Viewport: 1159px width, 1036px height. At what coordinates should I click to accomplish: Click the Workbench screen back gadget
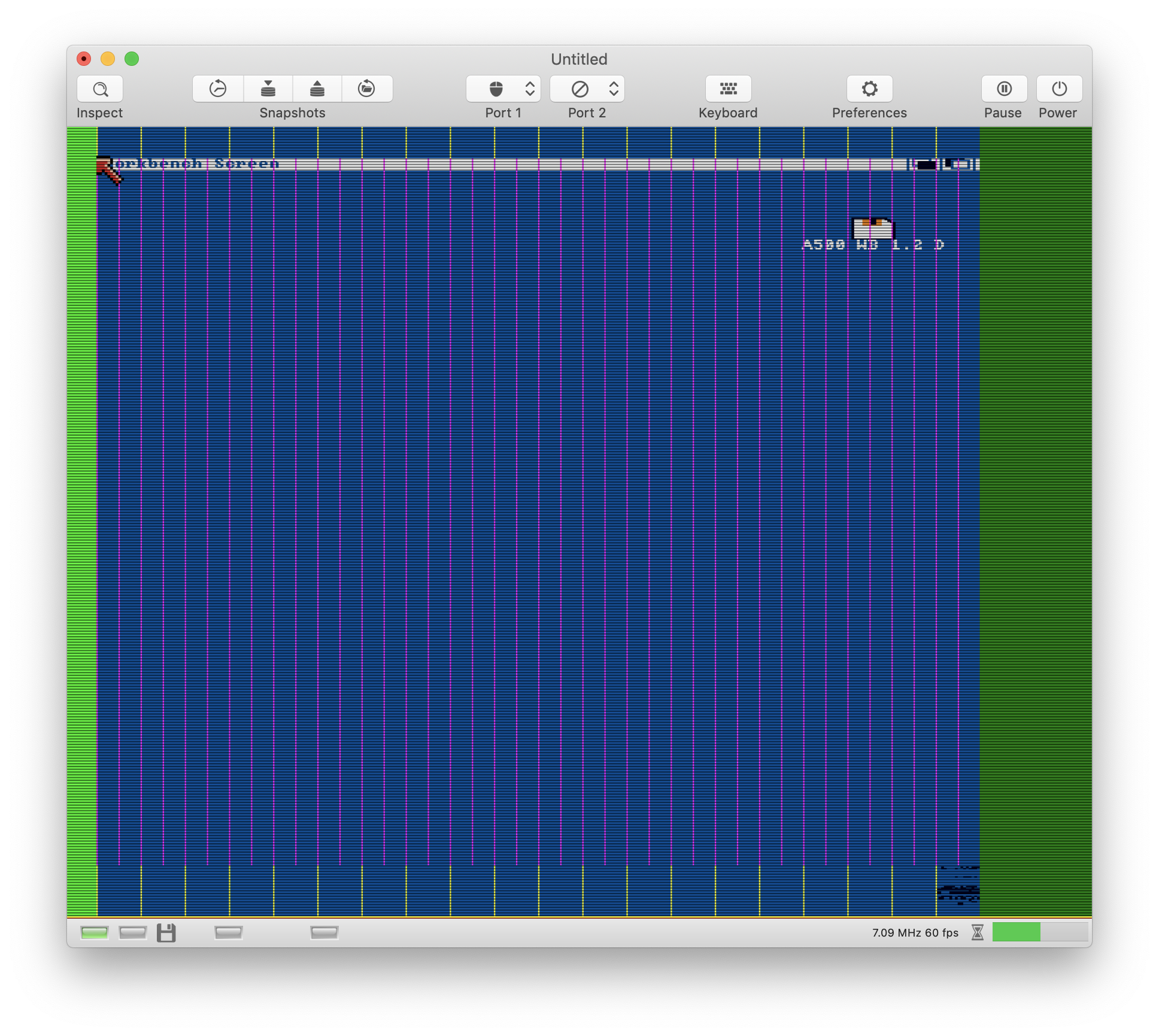pyautogui.click(x=925, y=164)
